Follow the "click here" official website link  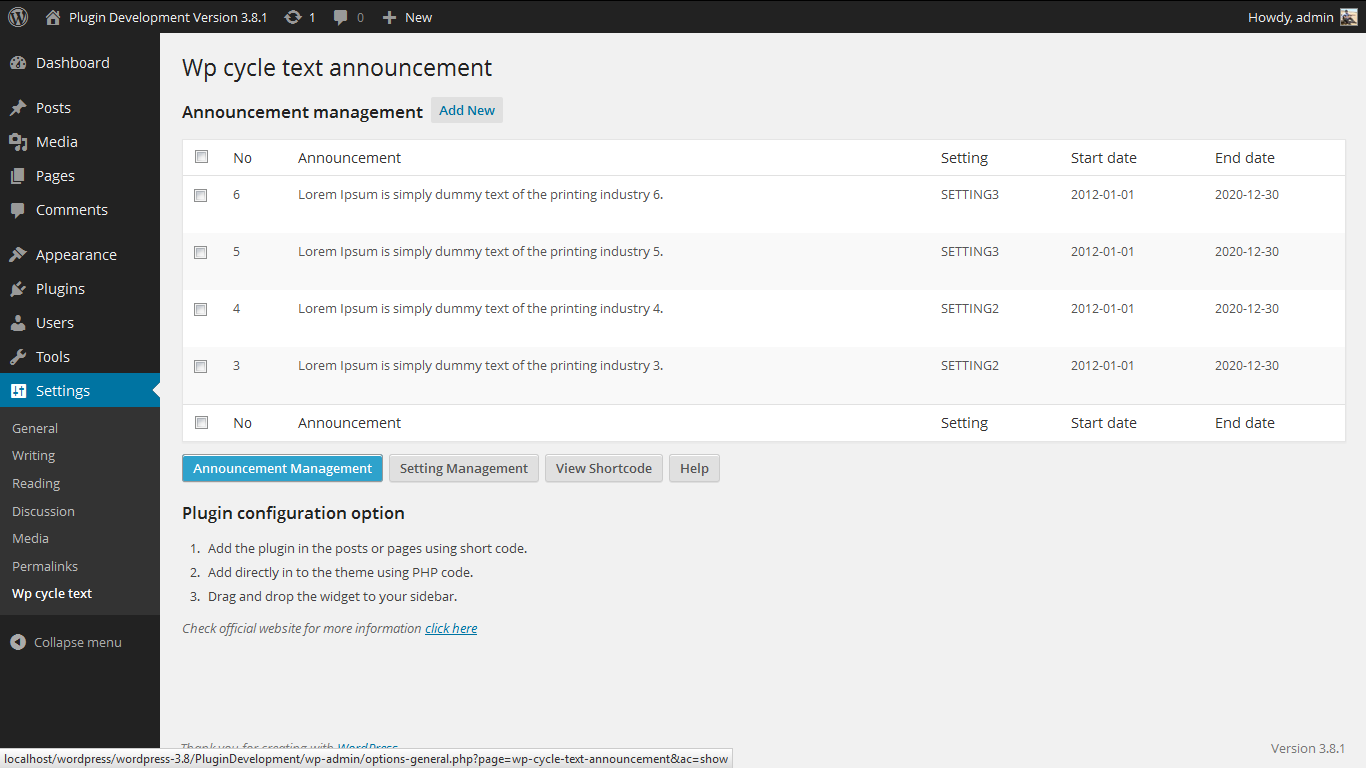click(451, 628)
